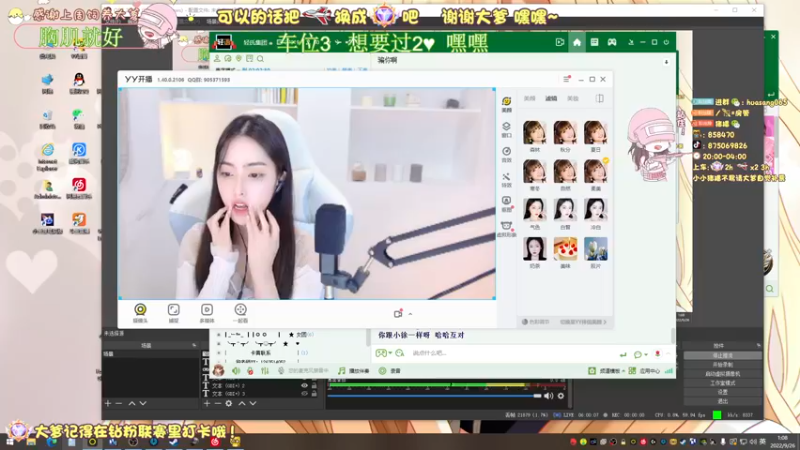Open source properties gear in OBS sources
Image resolution: width=800 pixels, height=450 pixels.
[229, 403]
